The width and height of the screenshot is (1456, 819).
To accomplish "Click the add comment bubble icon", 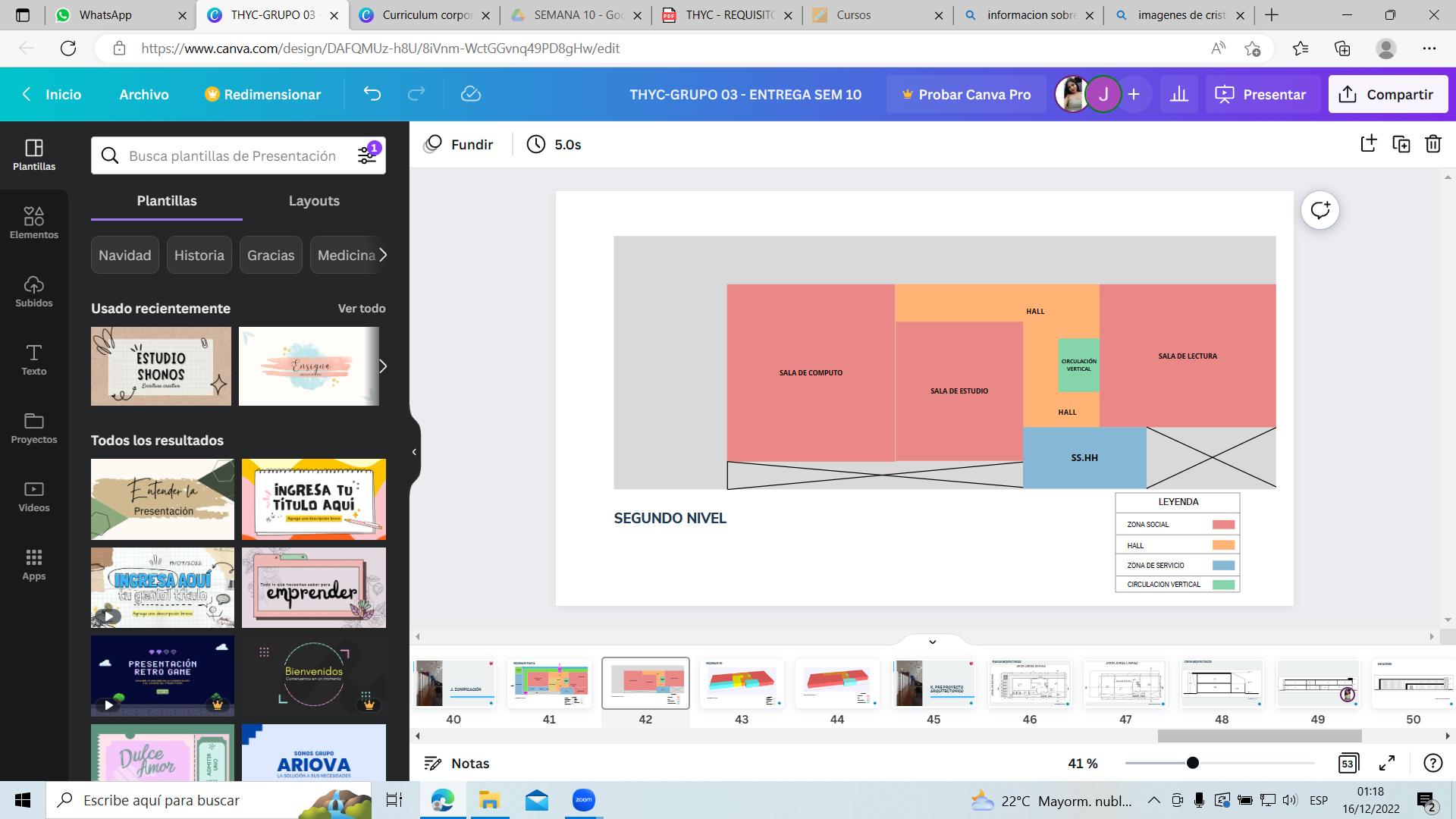I will tap(1319, 210).
